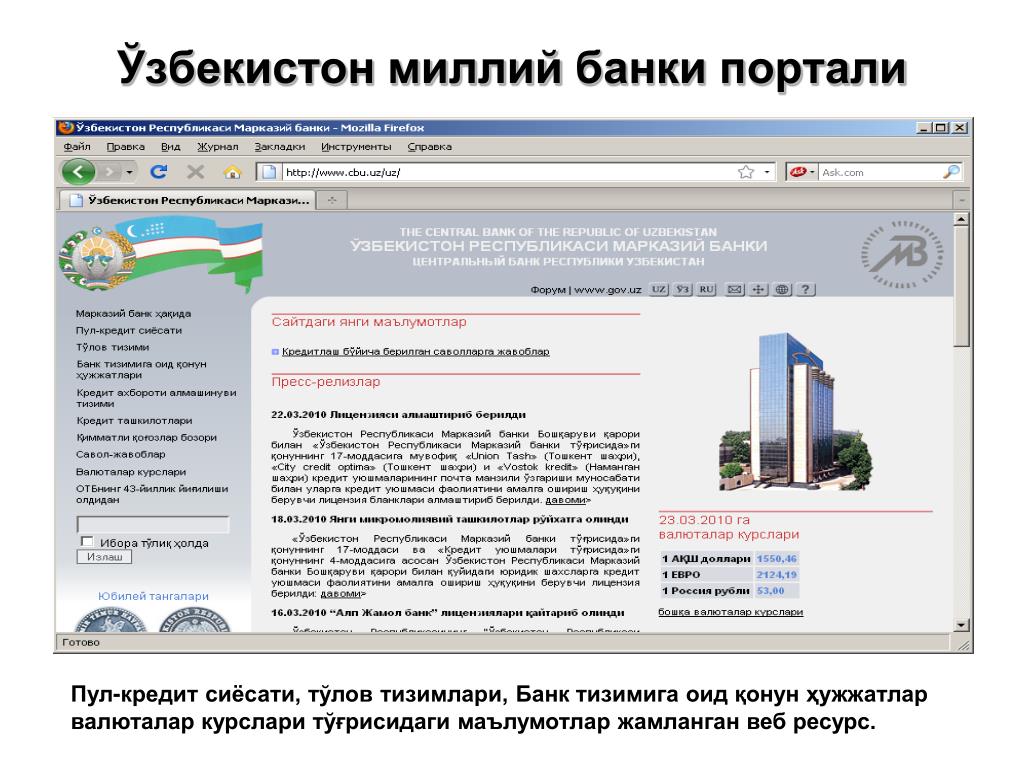Open Кредит ахбороти алмашинуви тизими link
Screen dimensions: 1024x768
click(156, 398)
